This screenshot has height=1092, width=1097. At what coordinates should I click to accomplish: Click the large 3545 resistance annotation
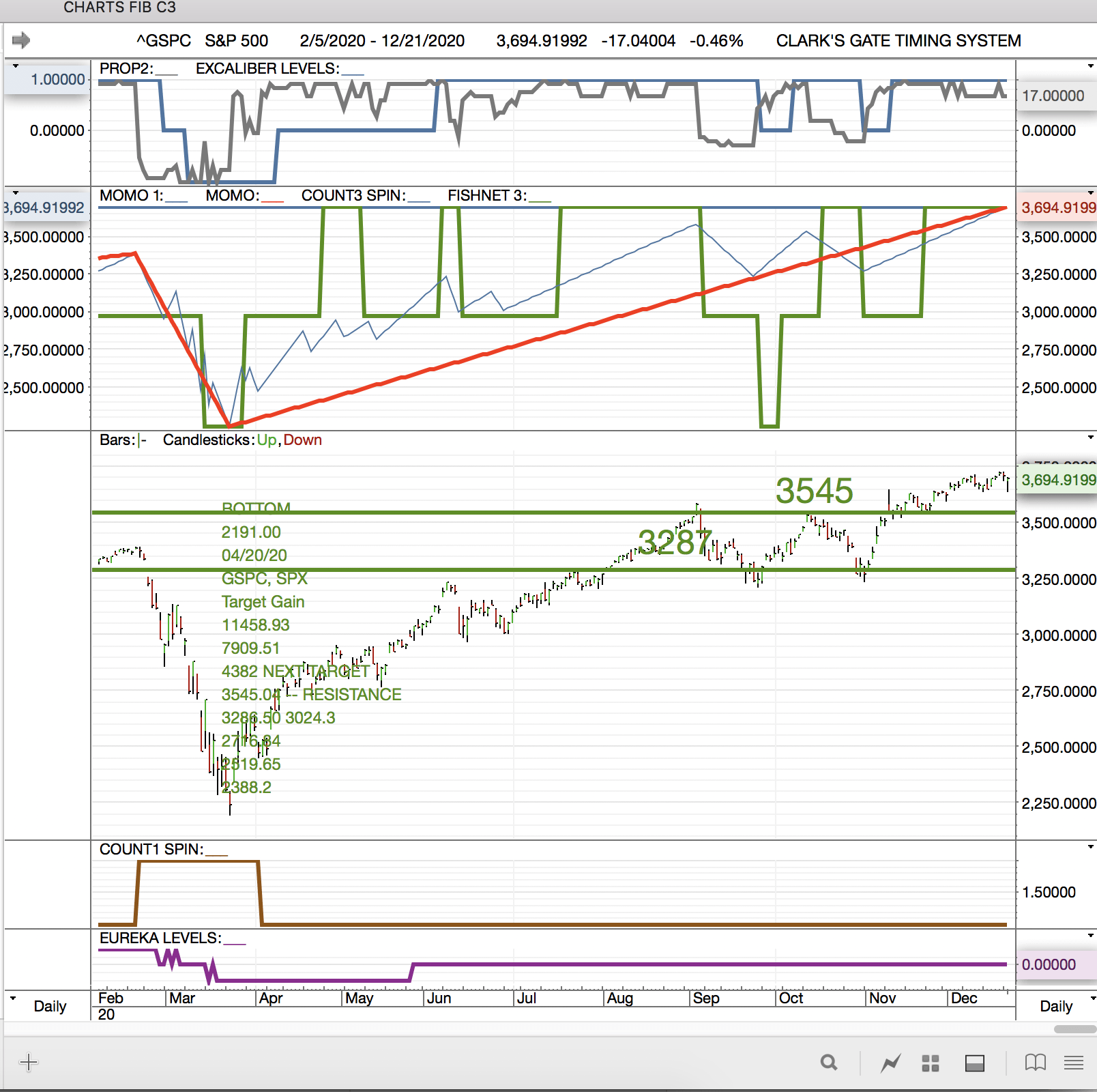tap(815, 491)
